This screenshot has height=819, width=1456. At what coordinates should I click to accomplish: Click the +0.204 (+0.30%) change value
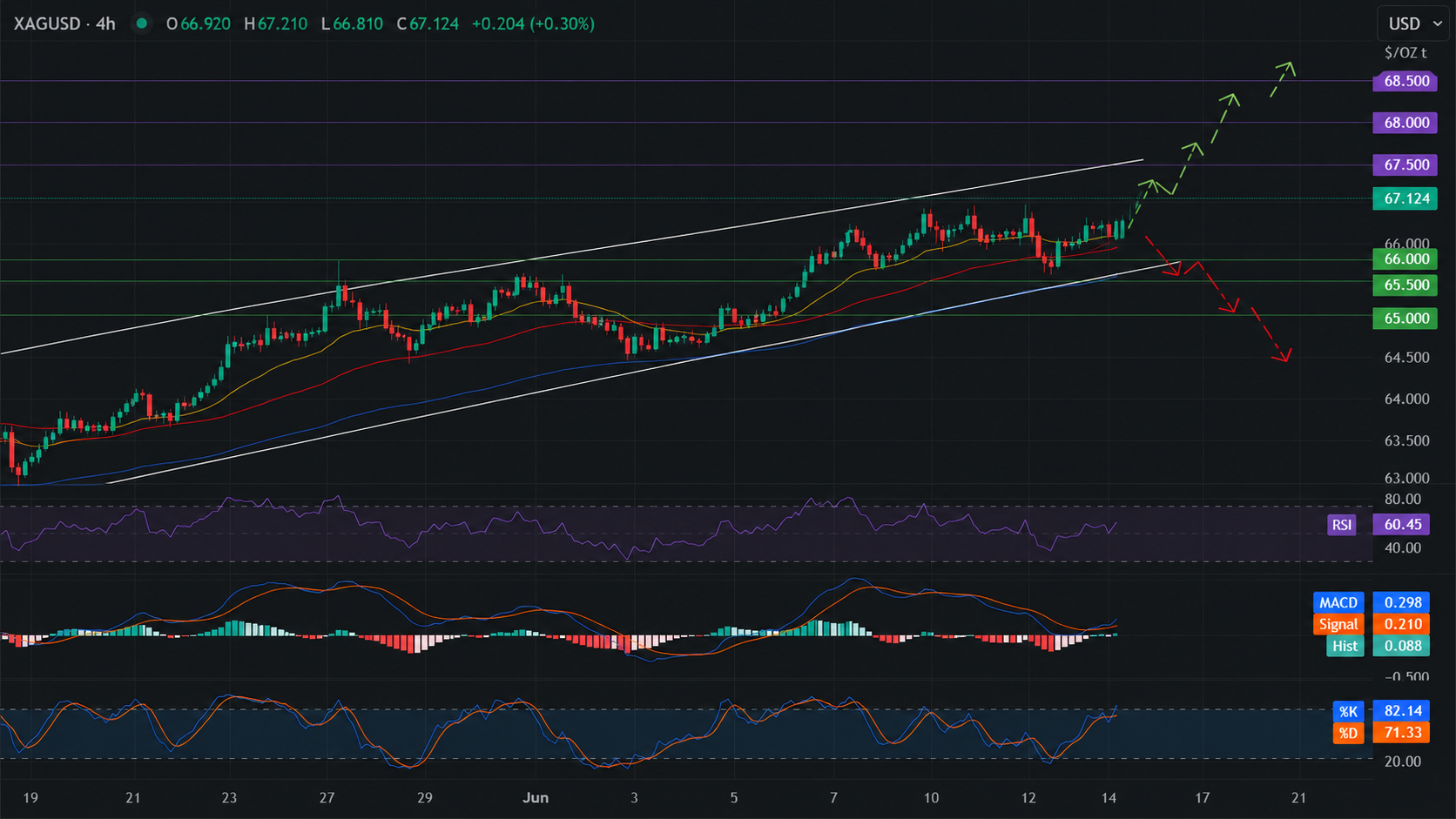pyautogui.click(x=533, y=23)
